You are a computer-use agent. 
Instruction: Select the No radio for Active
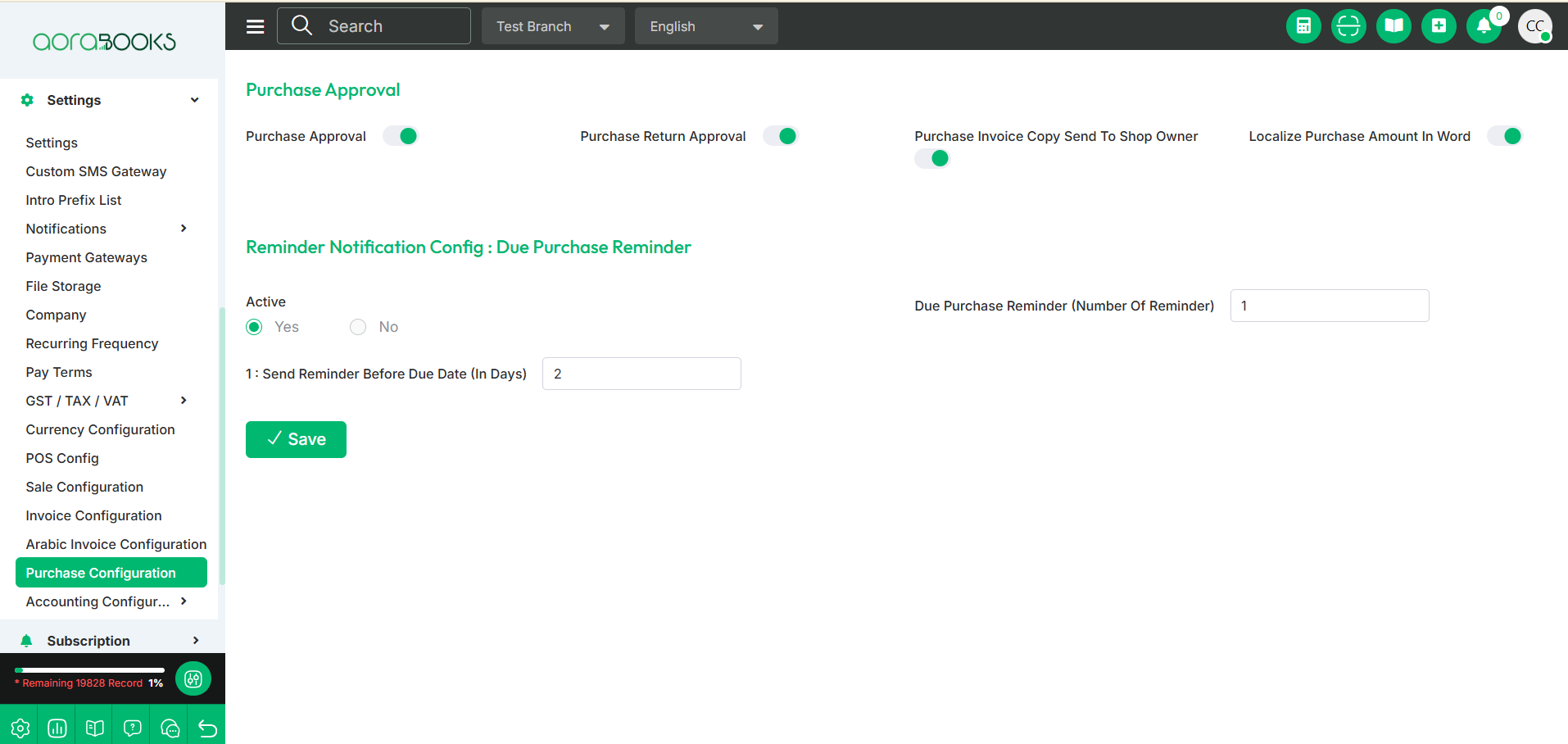tap(358, 327)
